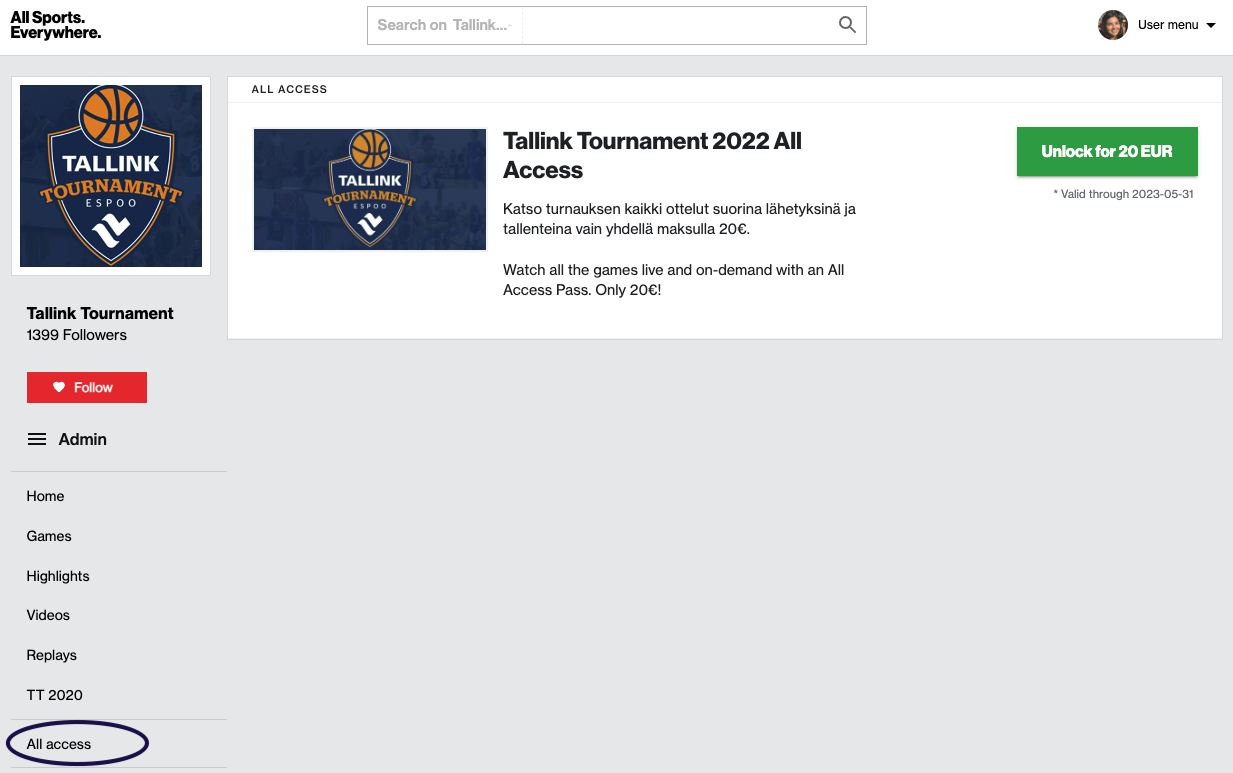Viewport: 1233px width, 773px height.
Task: Open Tallink Tournament 2022 All Access title
Action: [652, 155]
